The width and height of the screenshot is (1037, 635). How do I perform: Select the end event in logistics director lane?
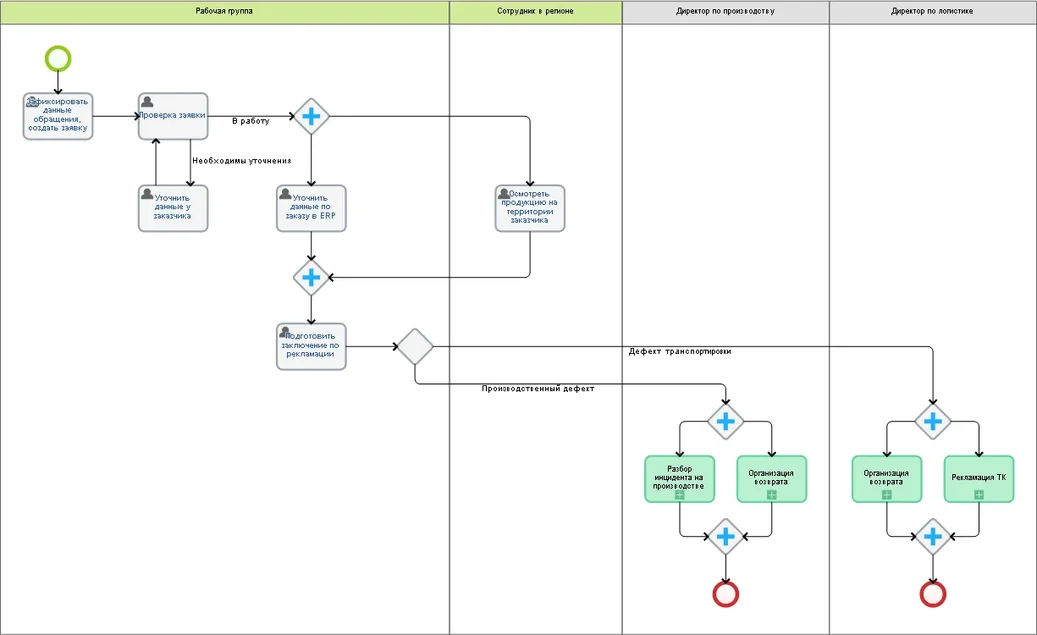(933, 594)
